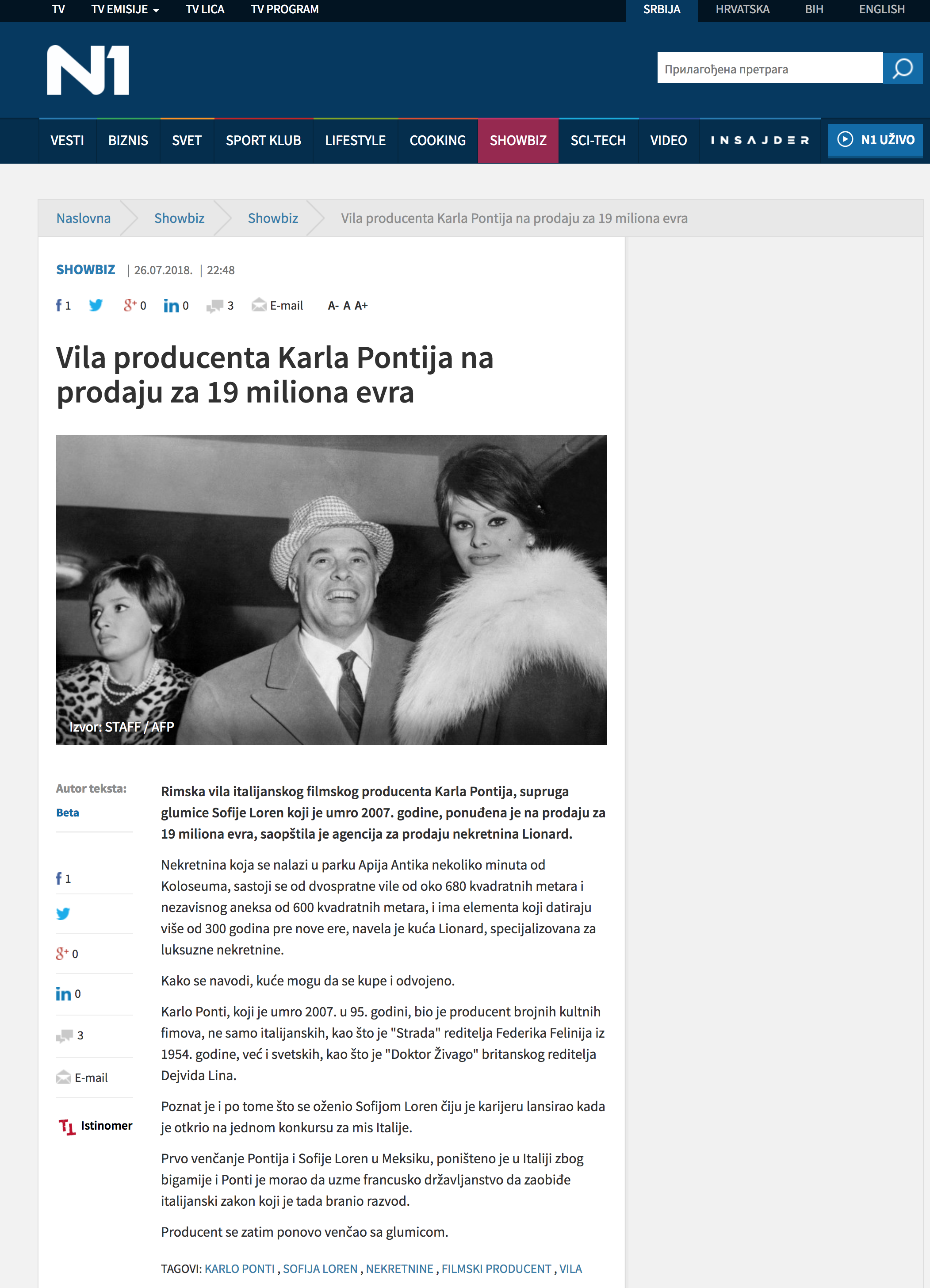This screenshot has height=1288, width=930.
Task: Click sidebar Twitter bird icon
Action: [x=63, y=913]
